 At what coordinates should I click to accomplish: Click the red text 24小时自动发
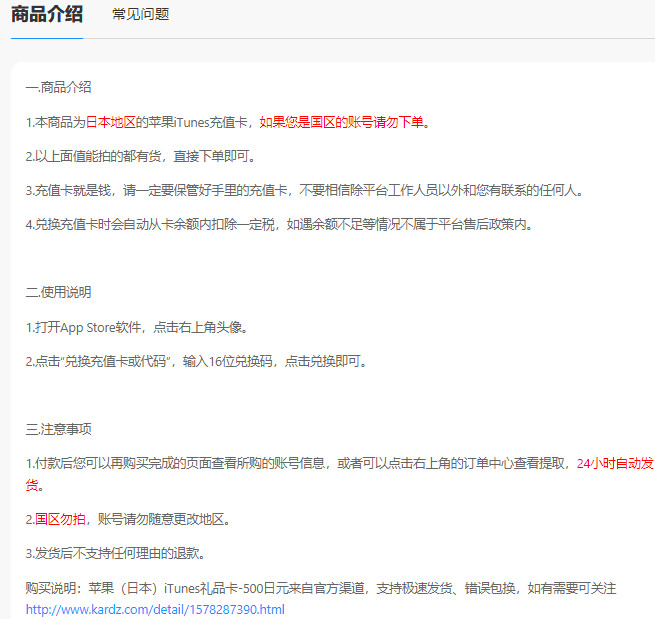point(615,463)
